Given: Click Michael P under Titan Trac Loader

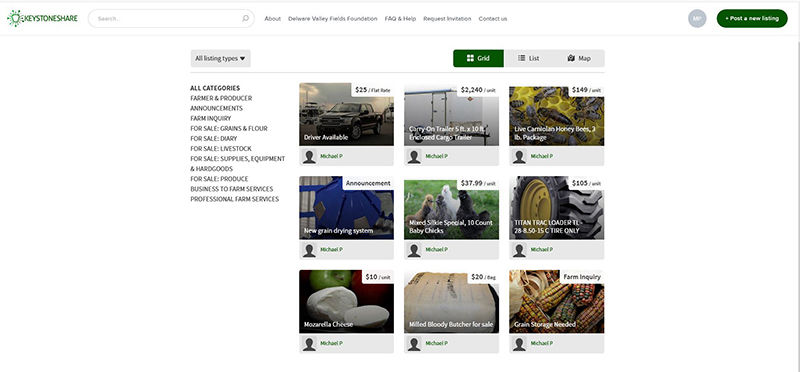Looking at the screenshot, I should [x=541, y=250].
